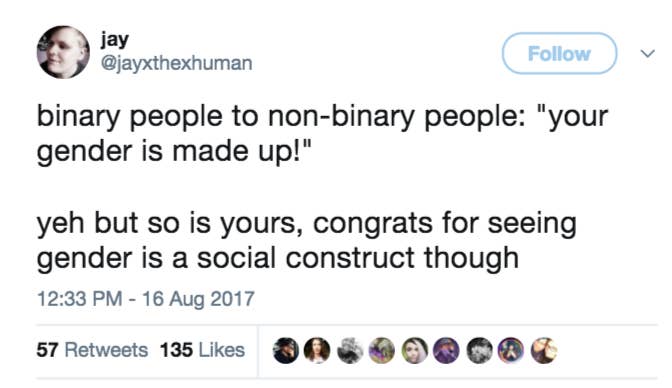Open the third liker avatar, grayscale blurry image
Viewport: 672px width, 388px height.
pyautogui.click(x=350, y=350)
